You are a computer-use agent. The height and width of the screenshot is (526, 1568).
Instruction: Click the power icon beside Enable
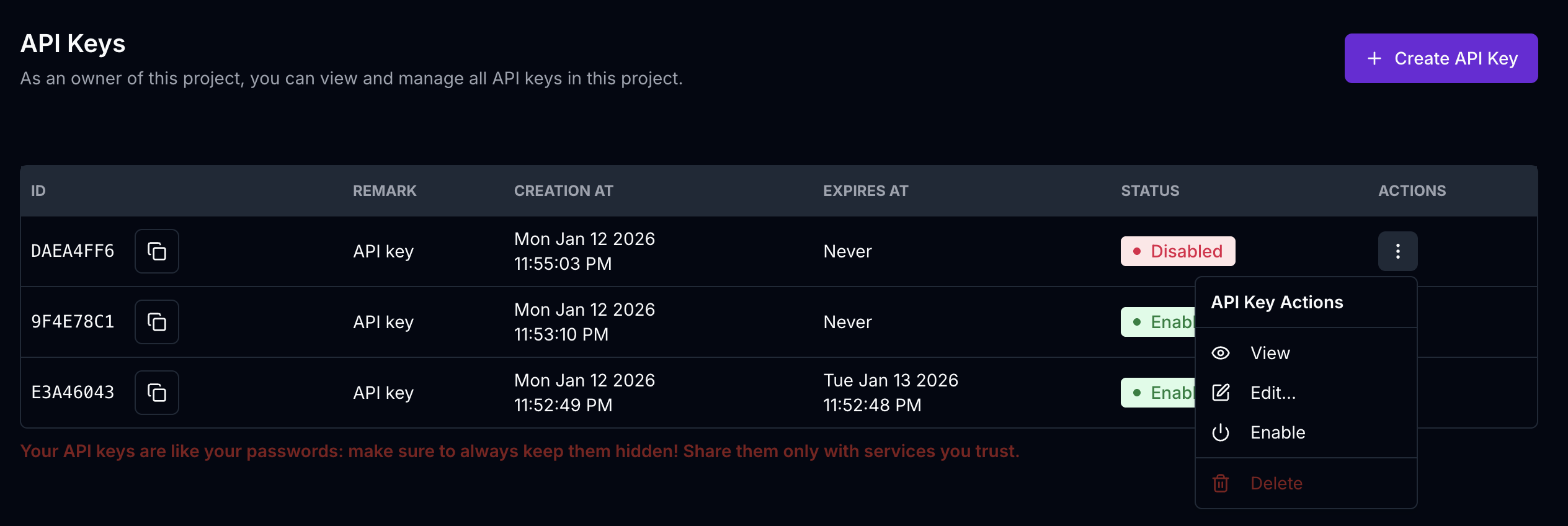[1221, 432]
